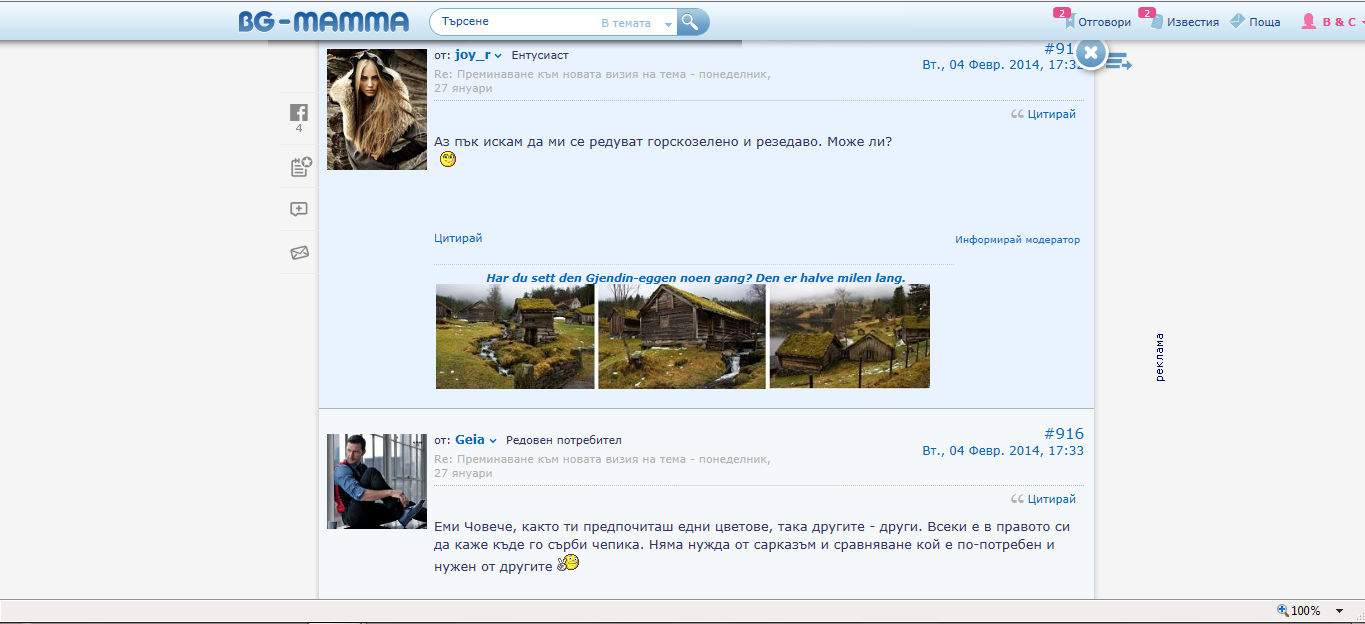This screenshot has width=1365, height=624.
Task: Click the list-with-arrow icon beside post number
Action: [1119, 62]
